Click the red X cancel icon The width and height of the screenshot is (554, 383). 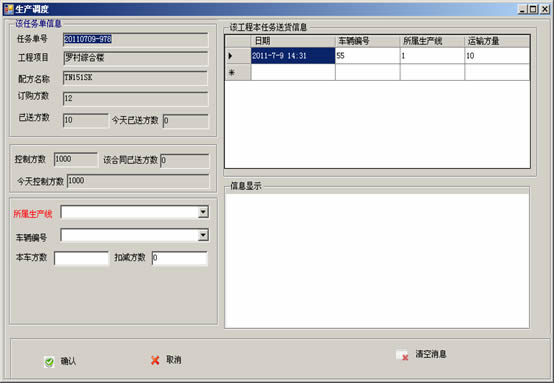click(155, 360)
